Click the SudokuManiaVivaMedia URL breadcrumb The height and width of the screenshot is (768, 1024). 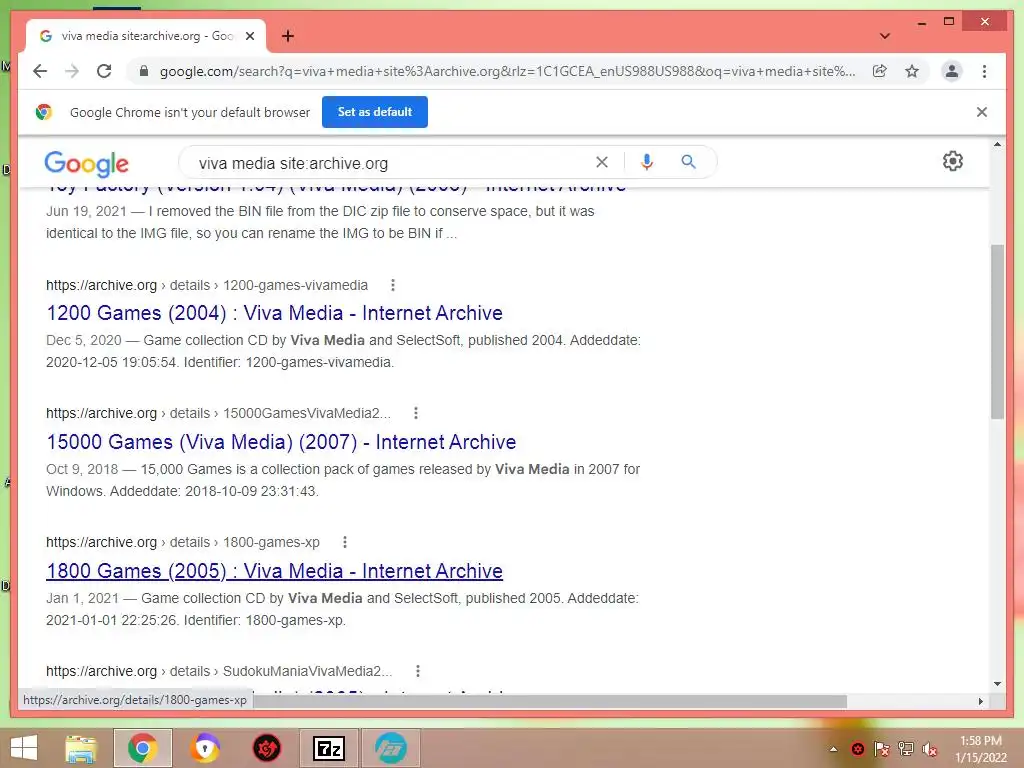pos(219,671)
